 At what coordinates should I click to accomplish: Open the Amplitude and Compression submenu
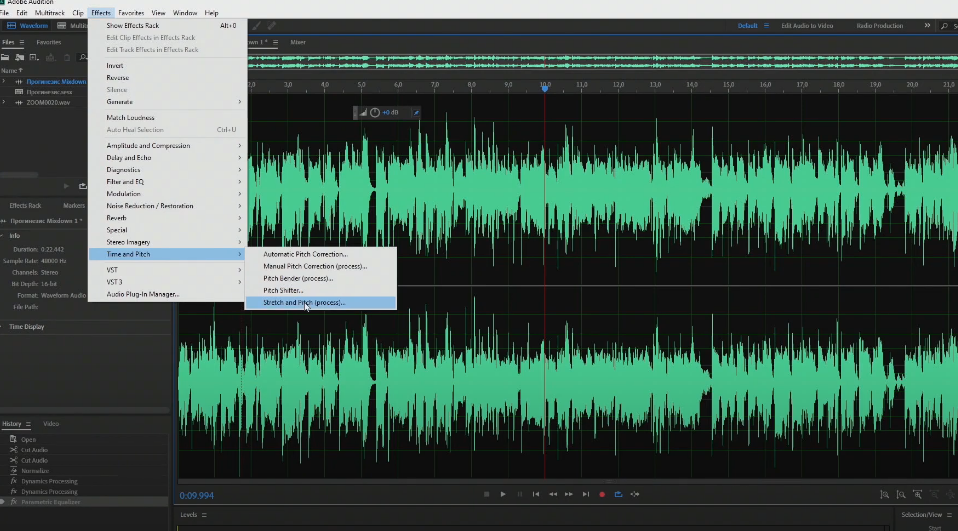click(167, 145)
